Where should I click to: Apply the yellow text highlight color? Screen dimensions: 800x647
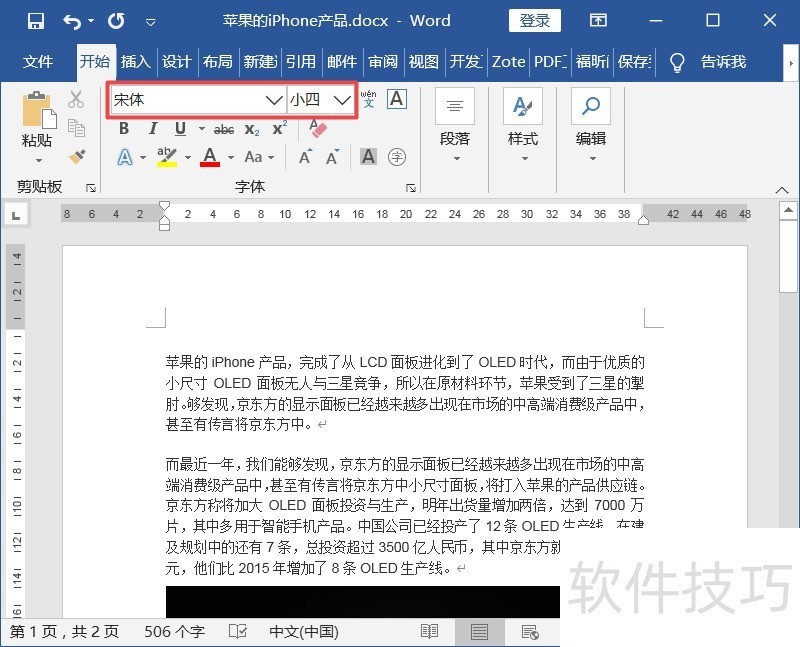pyautogui.click(x=167, y=157)
